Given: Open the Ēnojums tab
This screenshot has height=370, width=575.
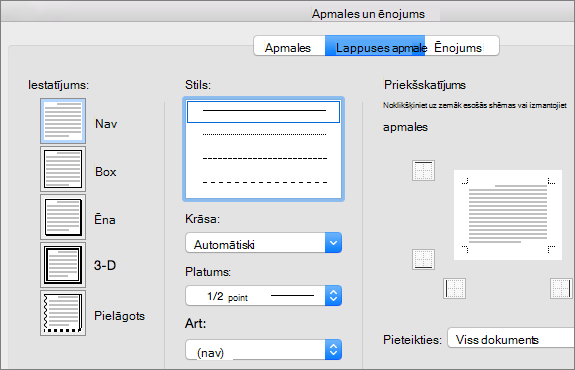Looking at the screenshot, I should 462,47.
